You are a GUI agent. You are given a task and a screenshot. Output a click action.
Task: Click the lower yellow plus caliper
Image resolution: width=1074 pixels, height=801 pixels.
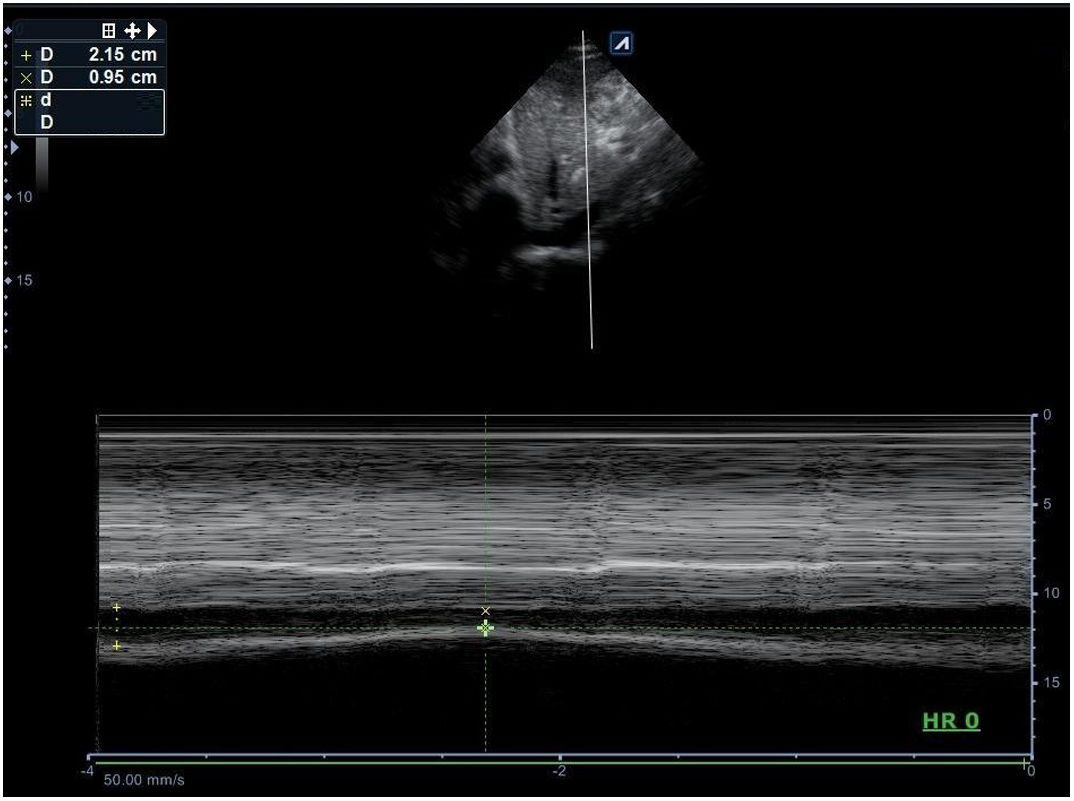[x=116, y=646]
